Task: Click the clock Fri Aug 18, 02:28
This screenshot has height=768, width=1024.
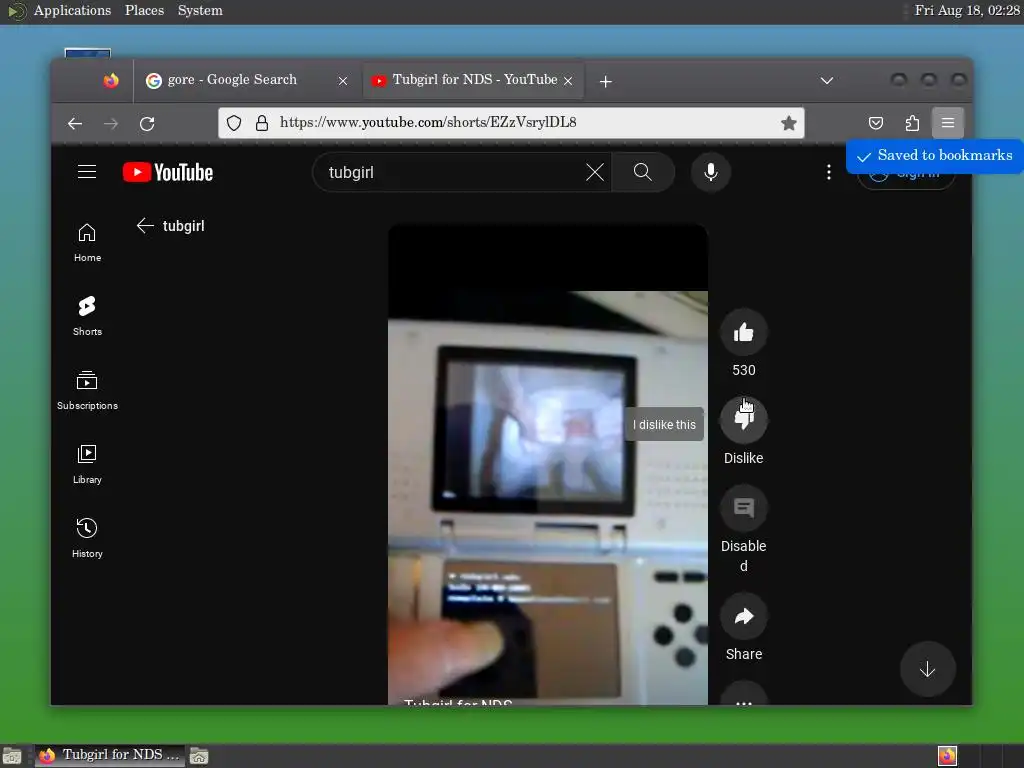Action: [967, 10]
